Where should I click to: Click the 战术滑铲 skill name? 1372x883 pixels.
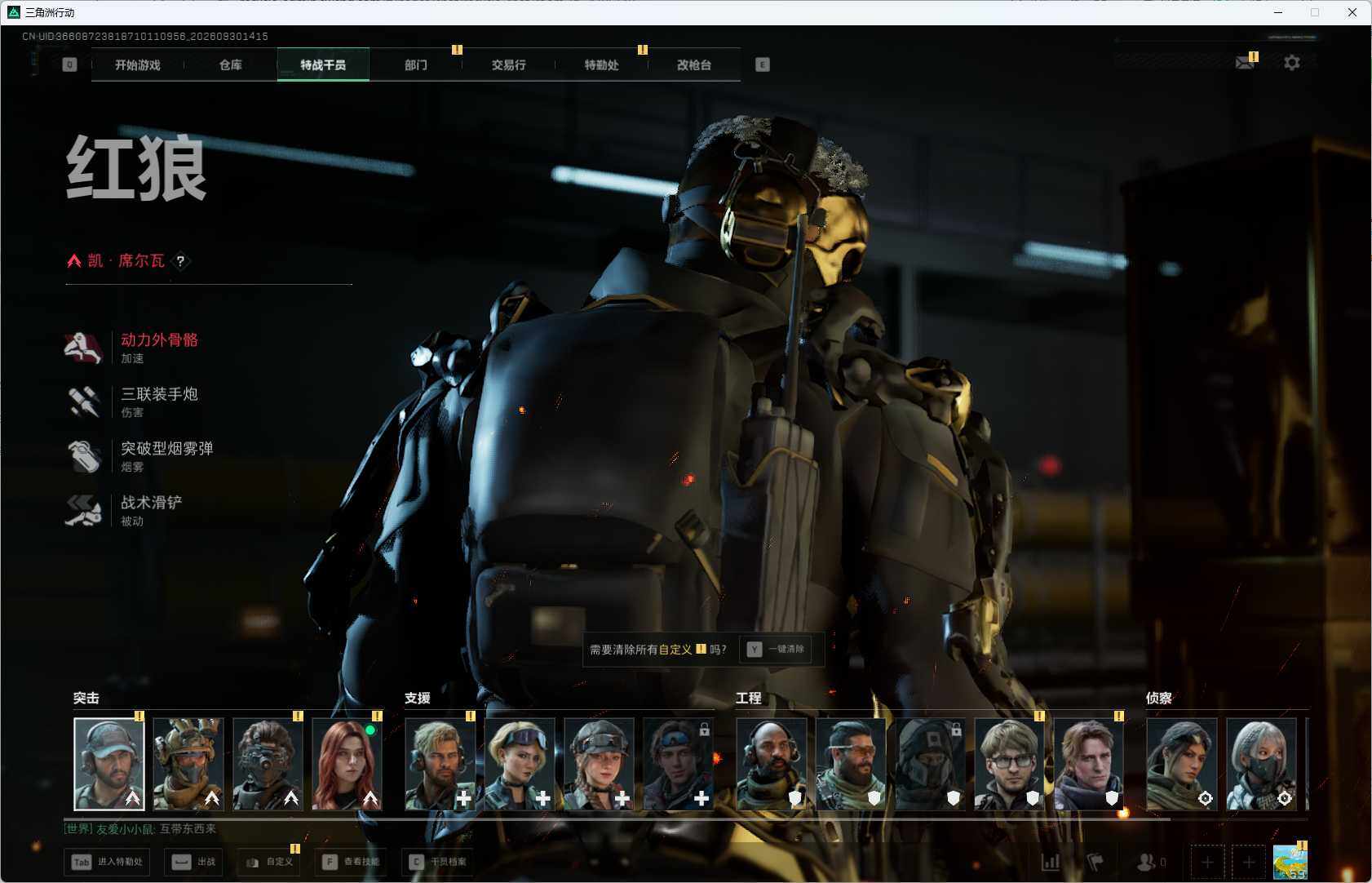tap(152, 503)
